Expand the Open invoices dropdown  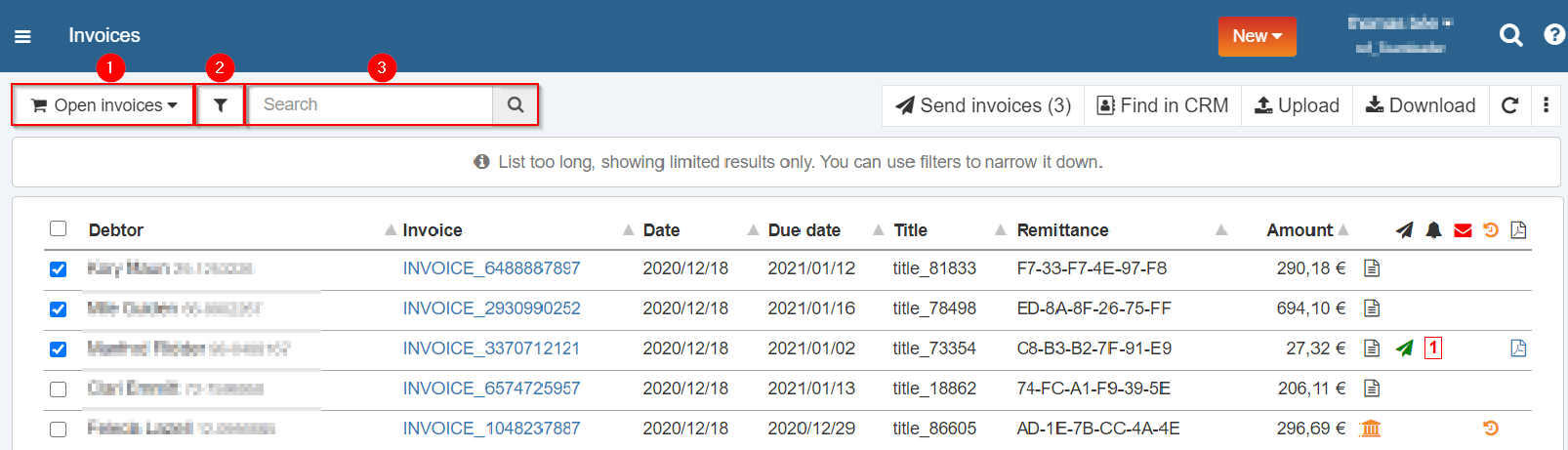(103, 105)
